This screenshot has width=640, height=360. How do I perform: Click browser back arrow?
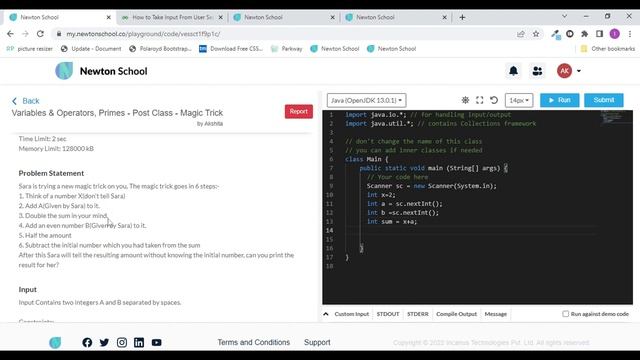click(x=10, y=34)
